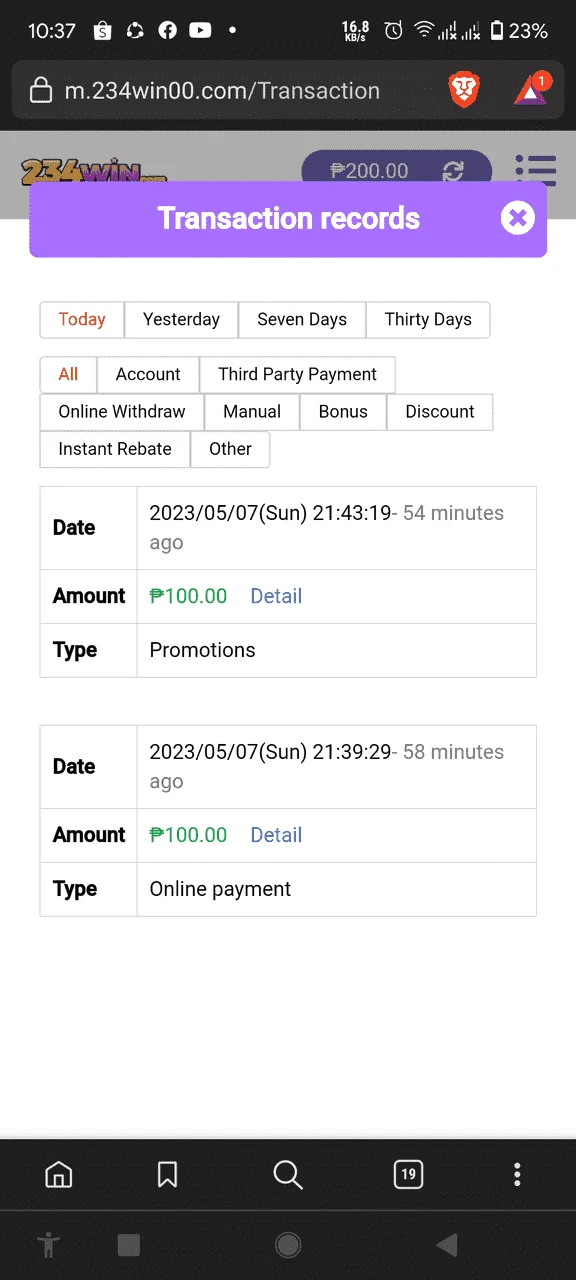
Task: Tap the battery 23% indicator
Action: (518, 31)
